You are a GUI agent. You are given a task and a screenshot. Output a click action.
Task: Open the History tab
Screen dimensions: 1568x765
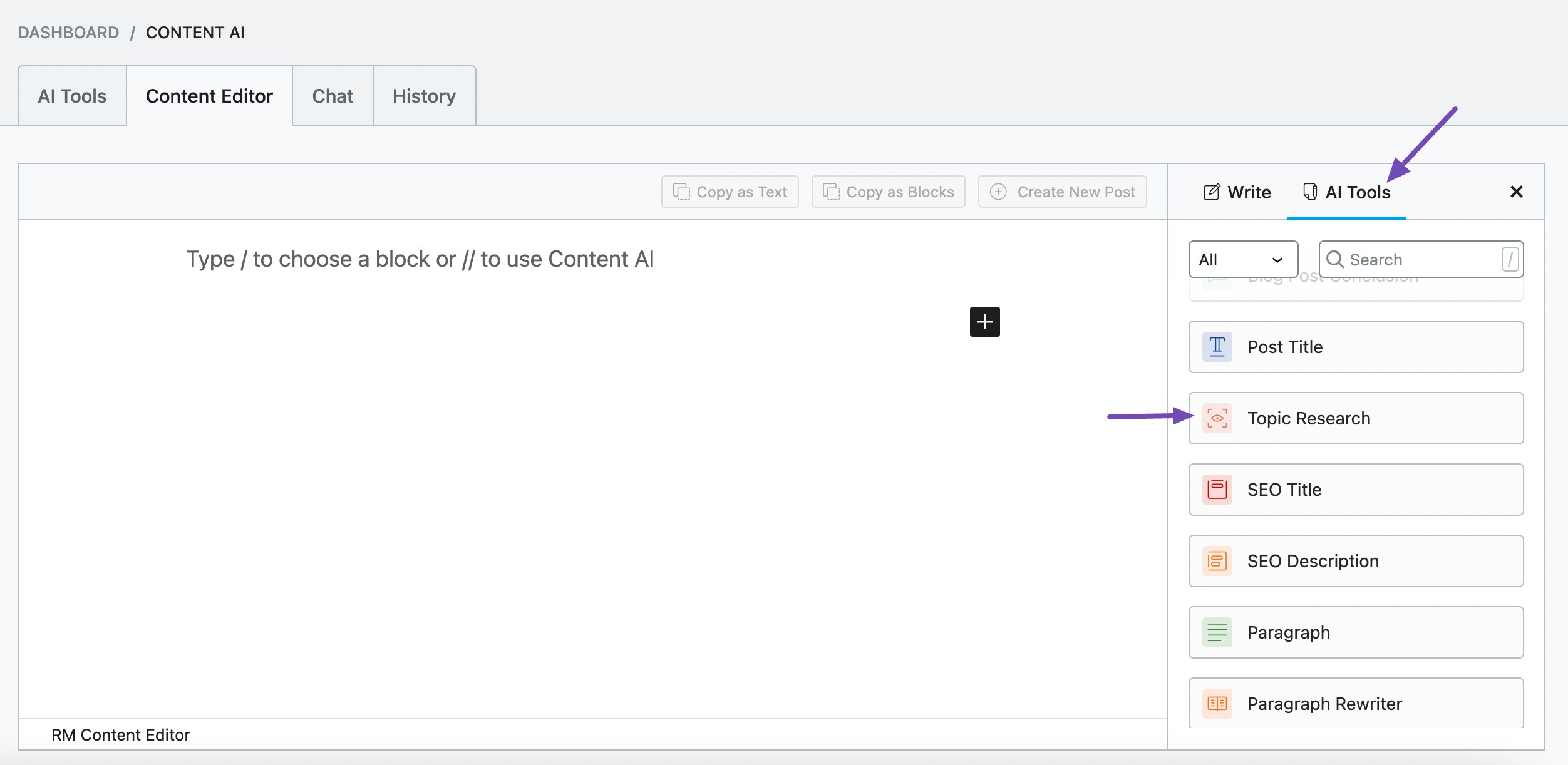pos(424,96)
